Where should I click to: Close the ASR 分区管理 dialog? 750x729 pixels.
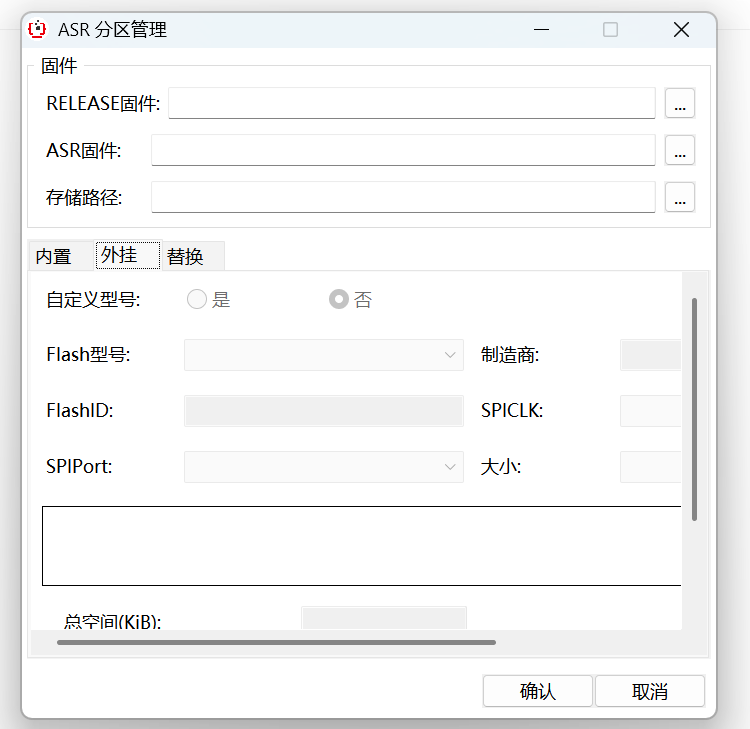pos(681,30)
